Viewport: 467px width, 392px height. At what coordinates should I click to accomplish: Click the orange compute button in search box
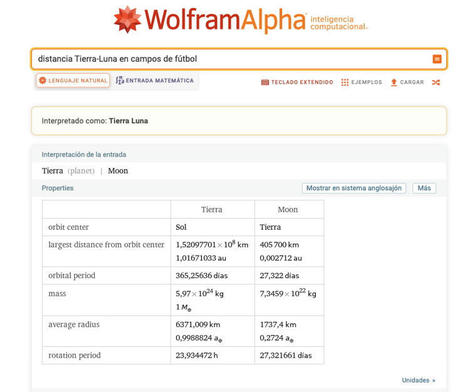437,59
